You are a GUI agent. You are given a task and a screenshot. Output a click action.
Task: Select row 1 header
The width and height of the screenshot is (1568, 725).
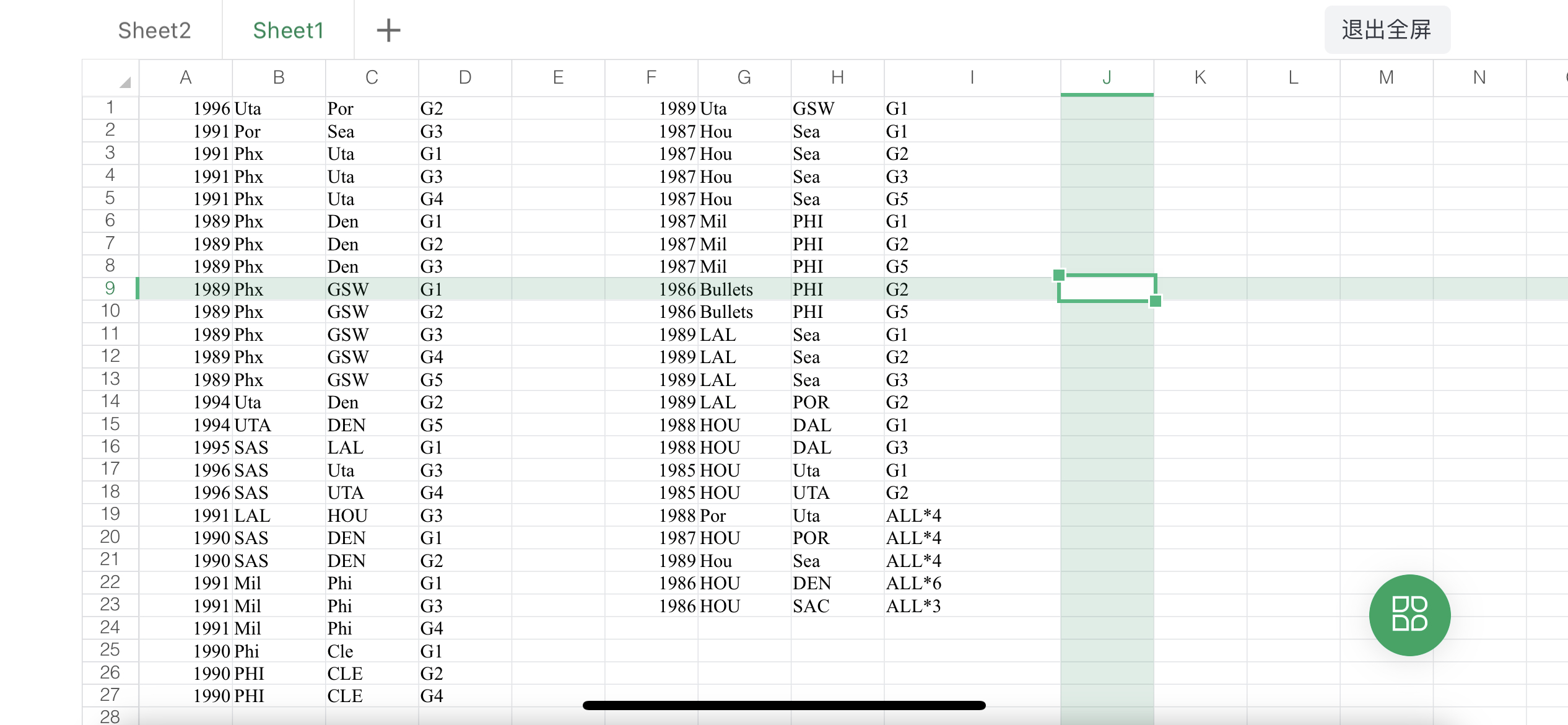point(110,108)
